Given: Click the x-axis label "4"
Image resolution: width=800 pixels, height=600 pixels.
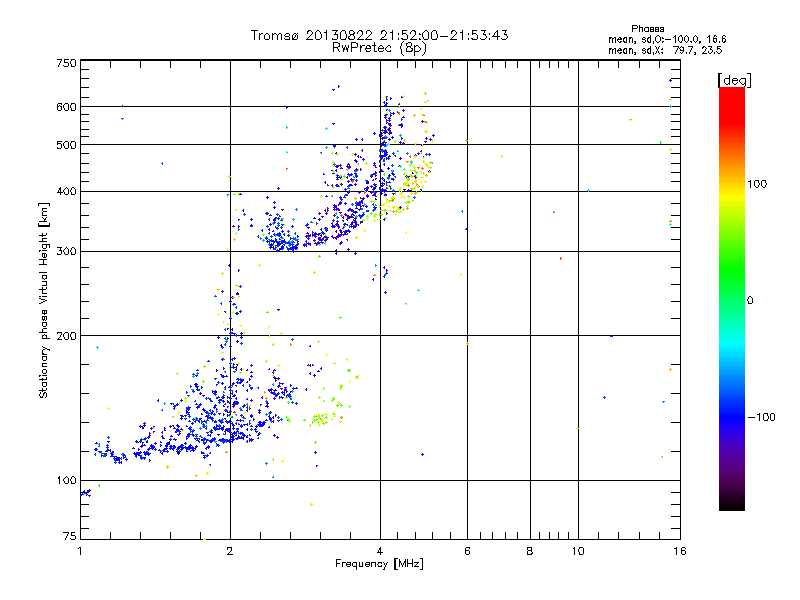Looking at the screenshot, I should [380, 551].
